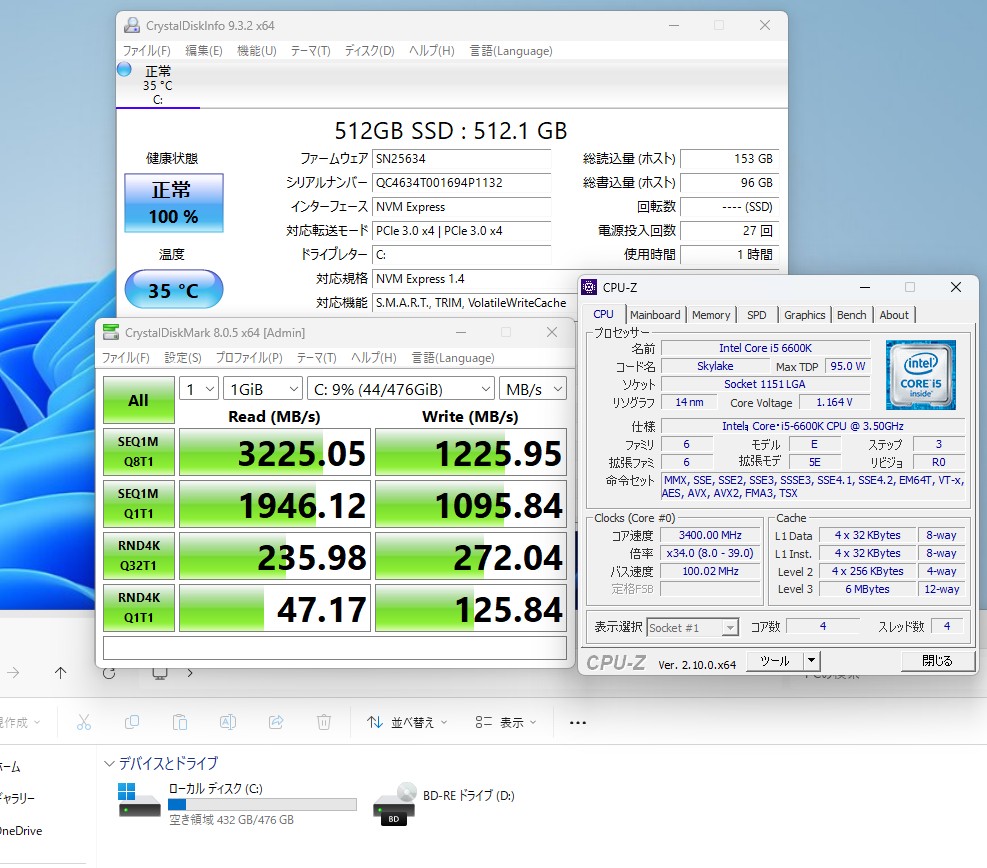The width and height of the screenshot is (987, 868).
Task: Open ファイル(F) menu in CrystalDiskInfo
Action: click(x=146, y=50)
